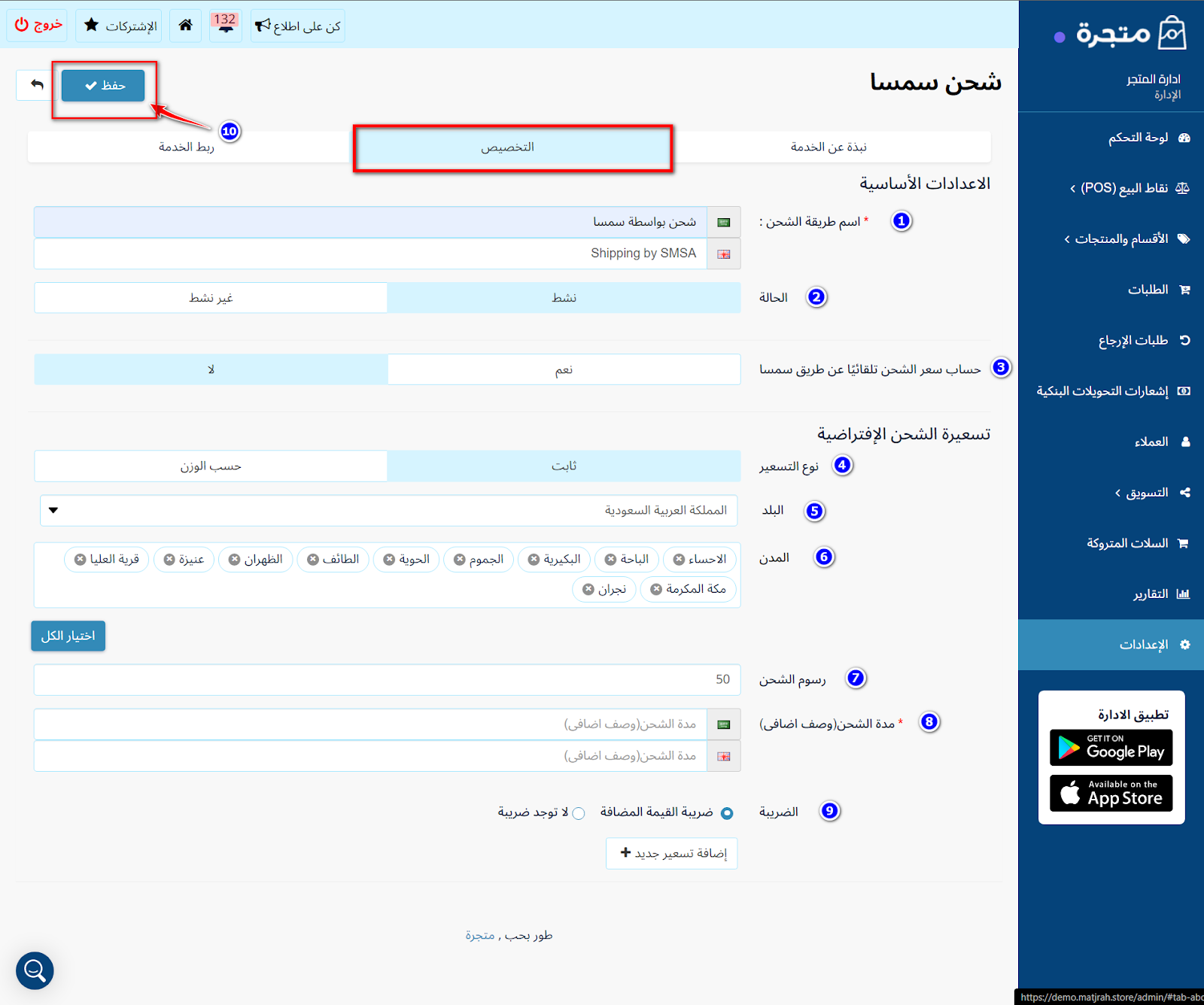The image size is (1204, 1005).
Task: Open طلبات الإرجاع in the sidebar
Action: [1144, 340]
